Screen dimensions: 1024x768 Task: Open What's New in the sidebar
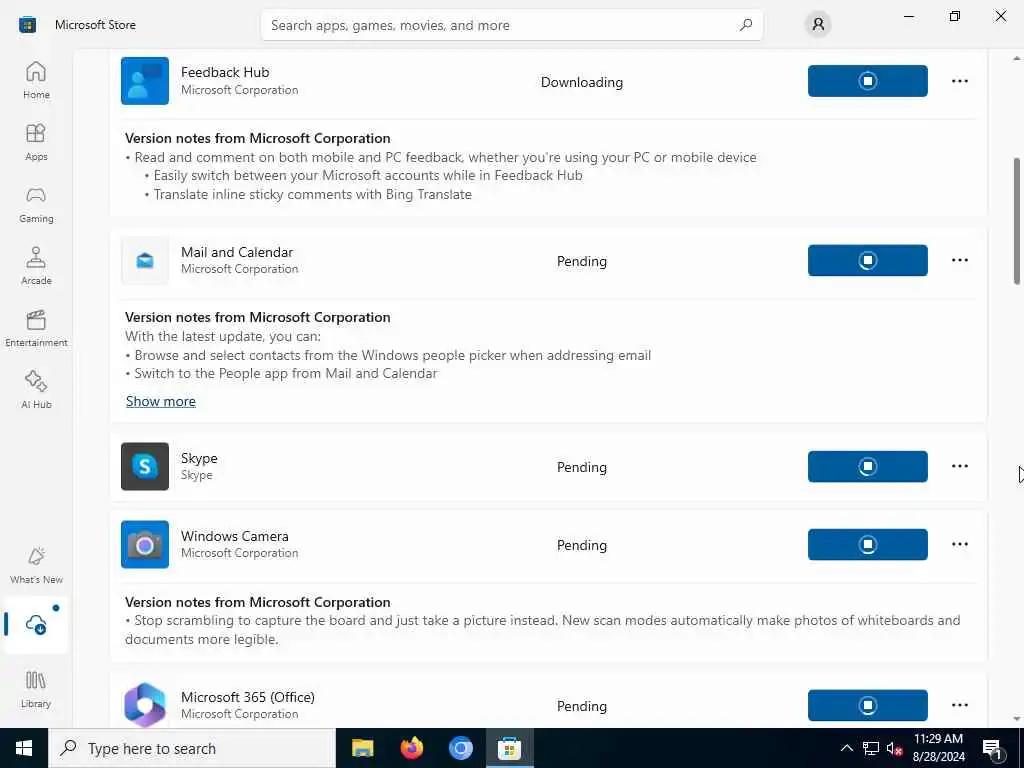click(36, 566)
